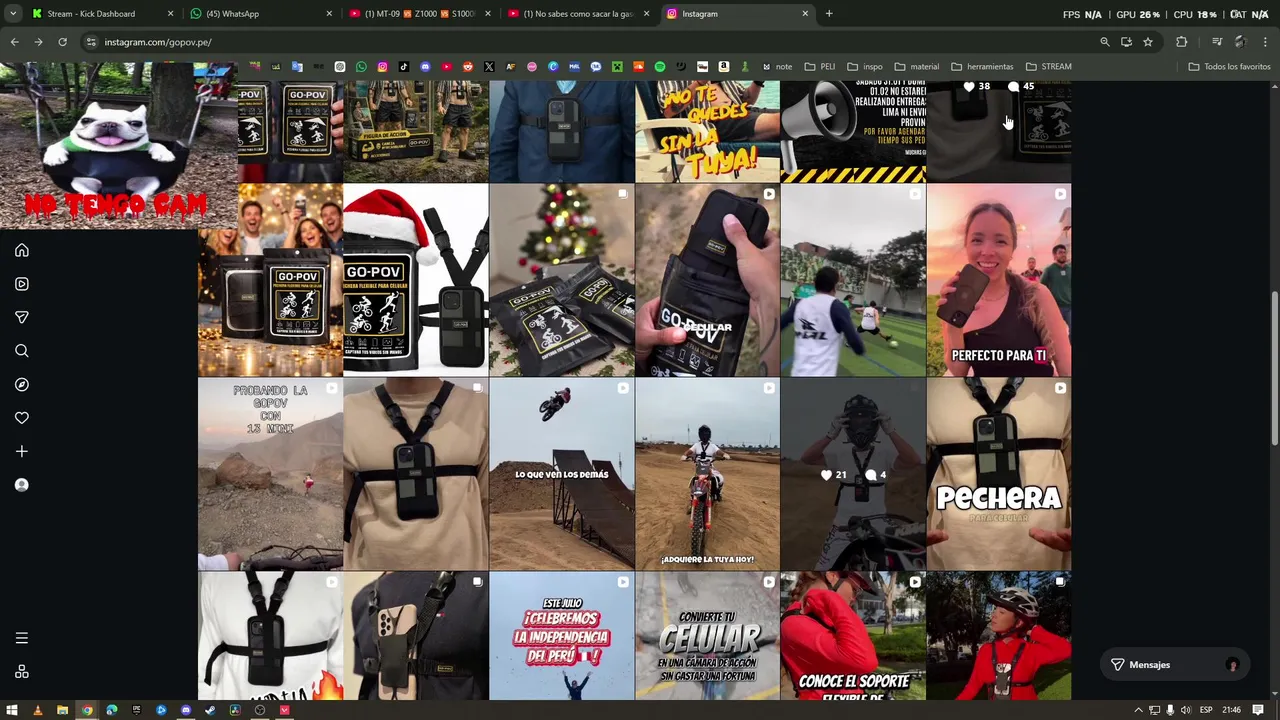Image resolution: width=1280 pixels, height=720 pixels.
Task: Click the Amazon bookmark icon
Action: tap(723, 67)
